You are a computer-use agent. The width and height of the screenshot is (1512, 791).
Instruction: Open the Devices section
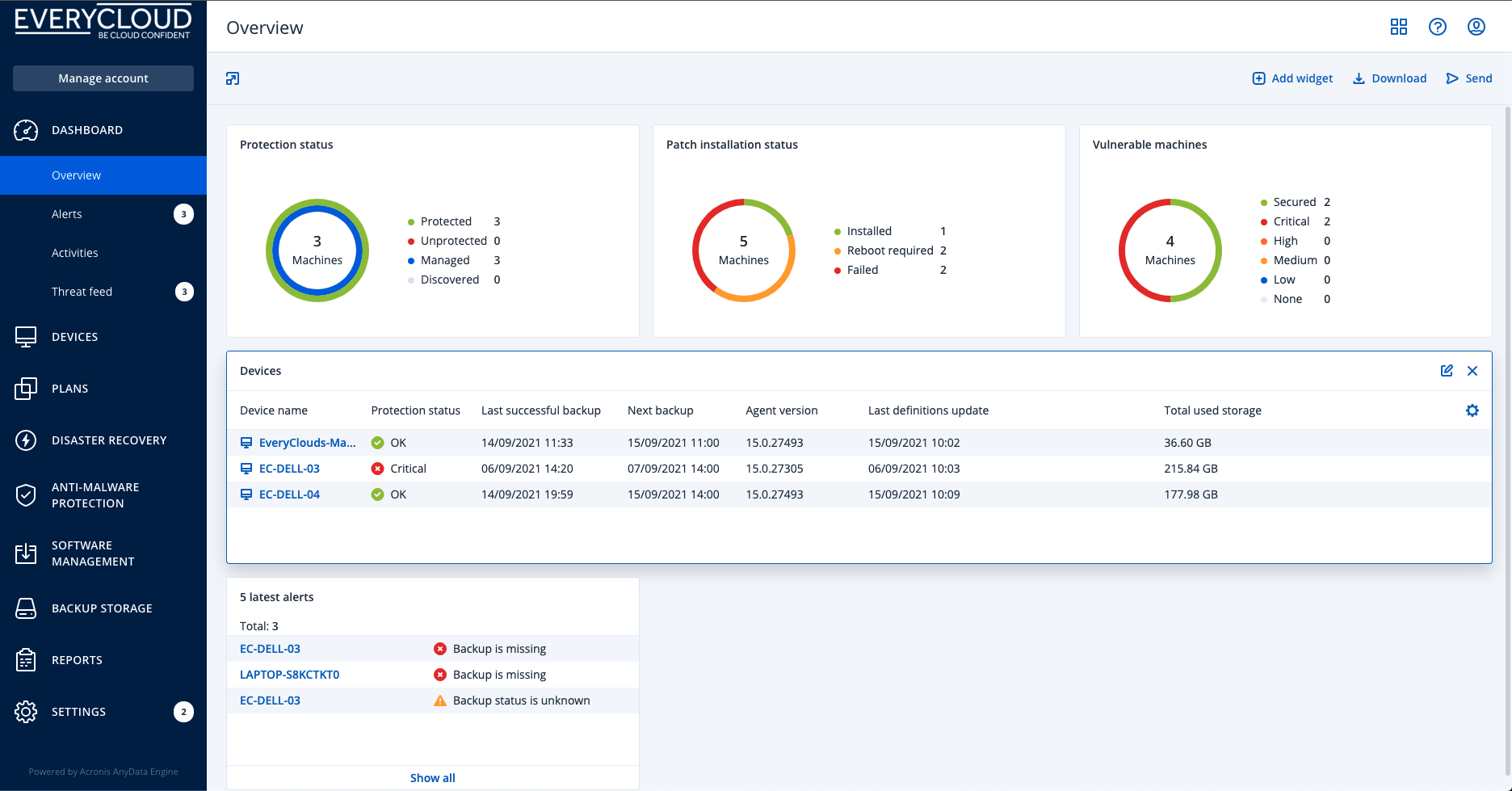click(103, 337)
